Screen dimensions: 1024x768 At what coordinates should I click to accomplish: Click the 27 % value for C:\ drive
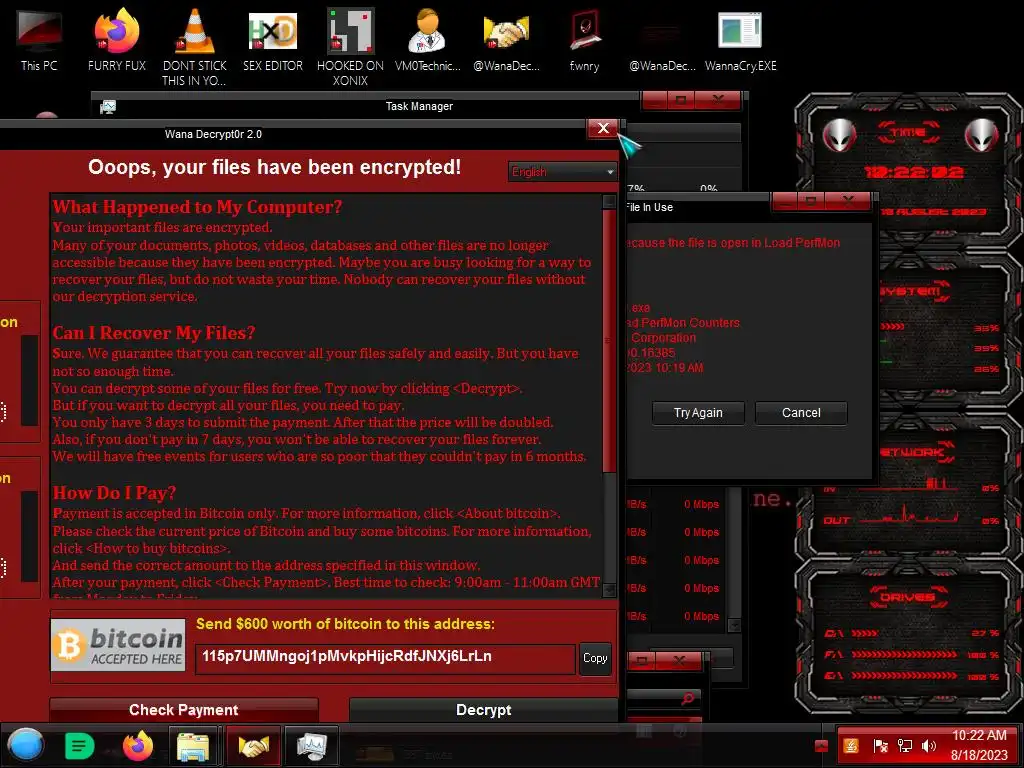(985, 633)
